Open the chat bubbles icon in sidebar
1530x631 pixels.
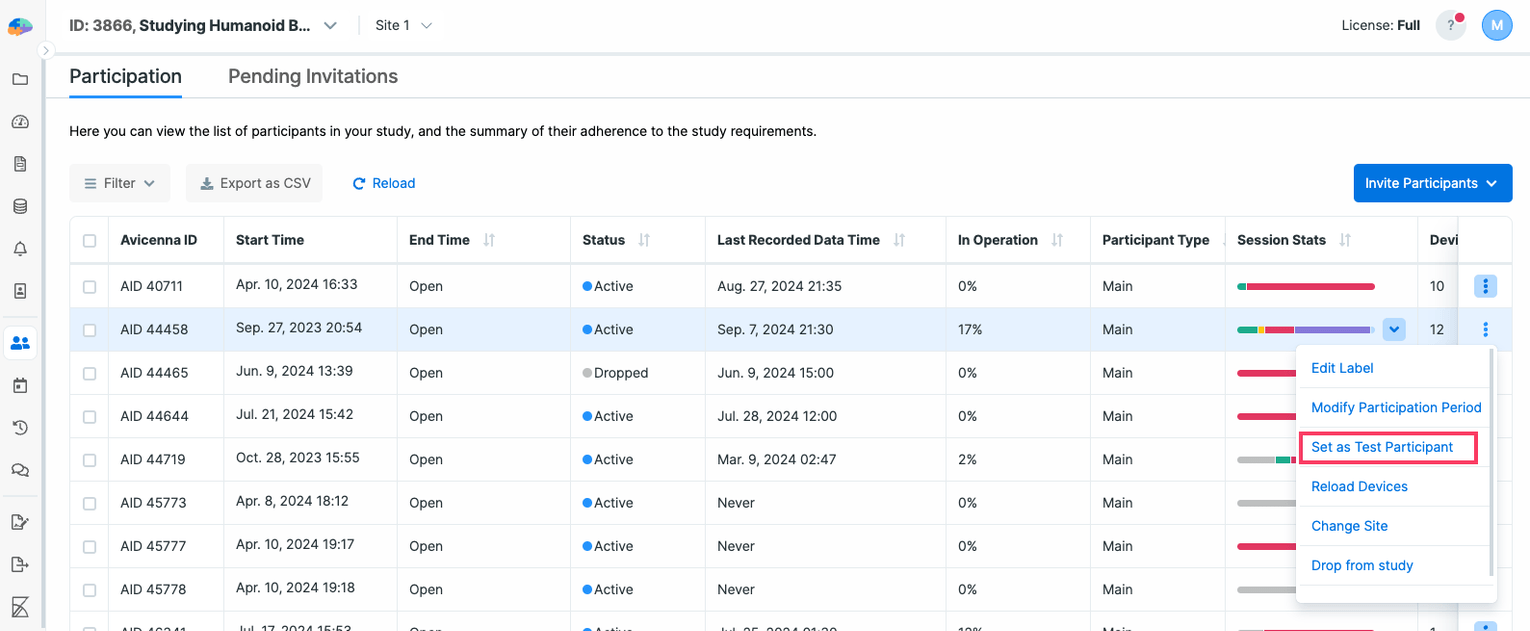tap(20, 470)
